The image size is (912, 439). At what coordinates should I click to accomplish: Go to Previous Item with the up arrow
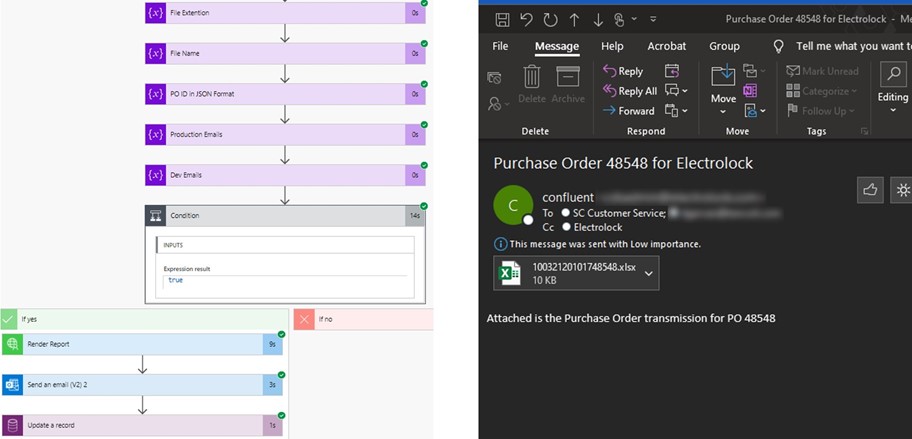[575, 20]
